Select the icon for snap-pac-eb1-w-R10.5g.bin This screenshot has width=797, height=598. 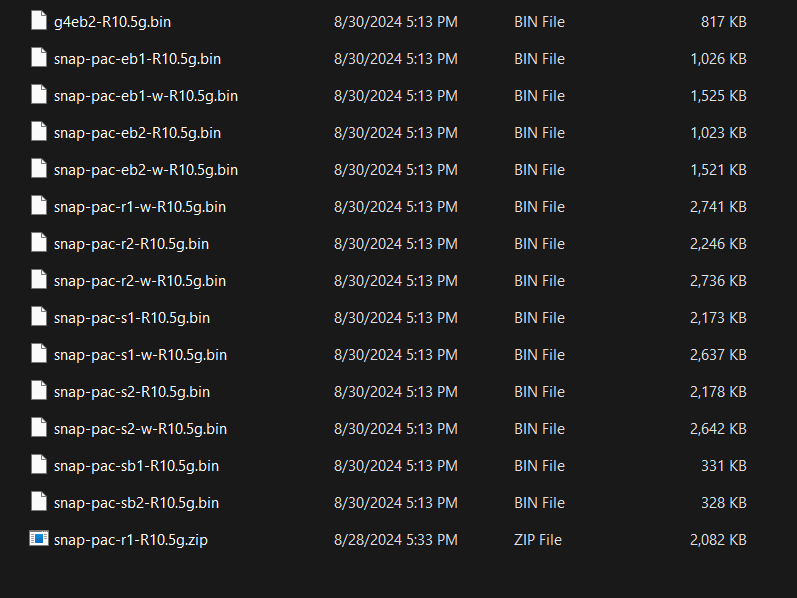(x=39, y=95)
